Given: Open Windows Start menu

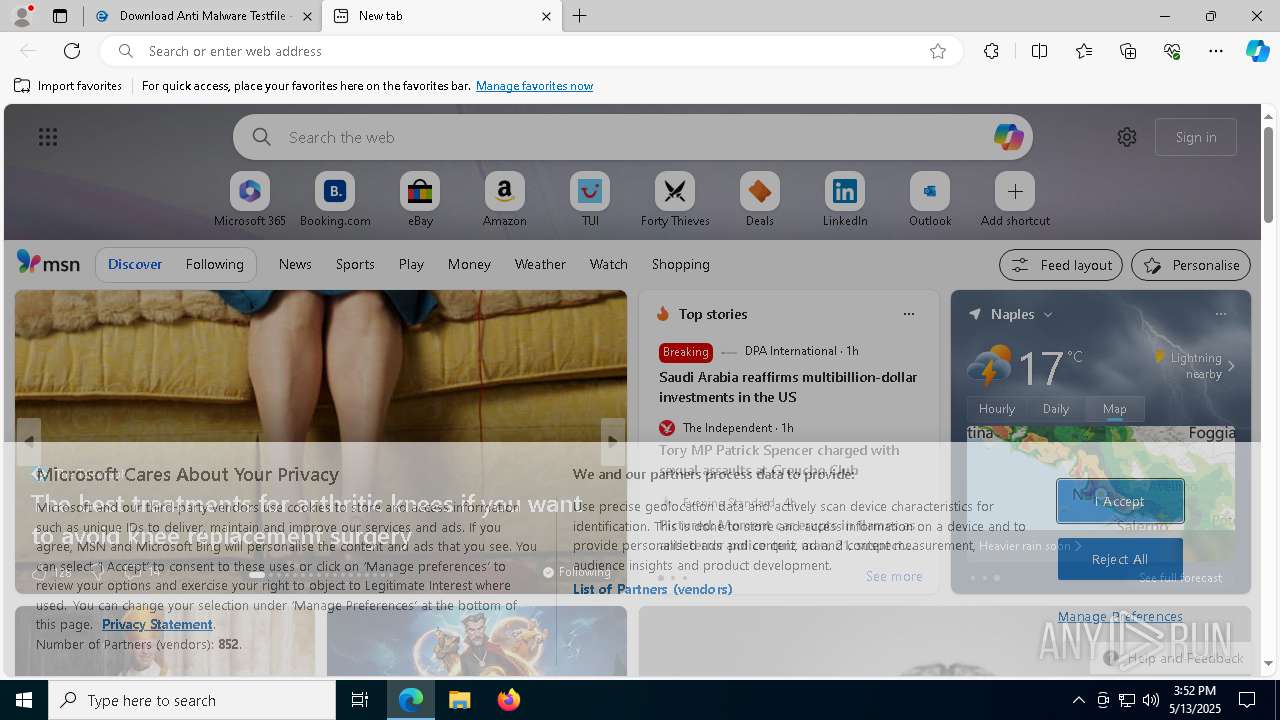Looking at the screenshot, I should pos(24,700).
